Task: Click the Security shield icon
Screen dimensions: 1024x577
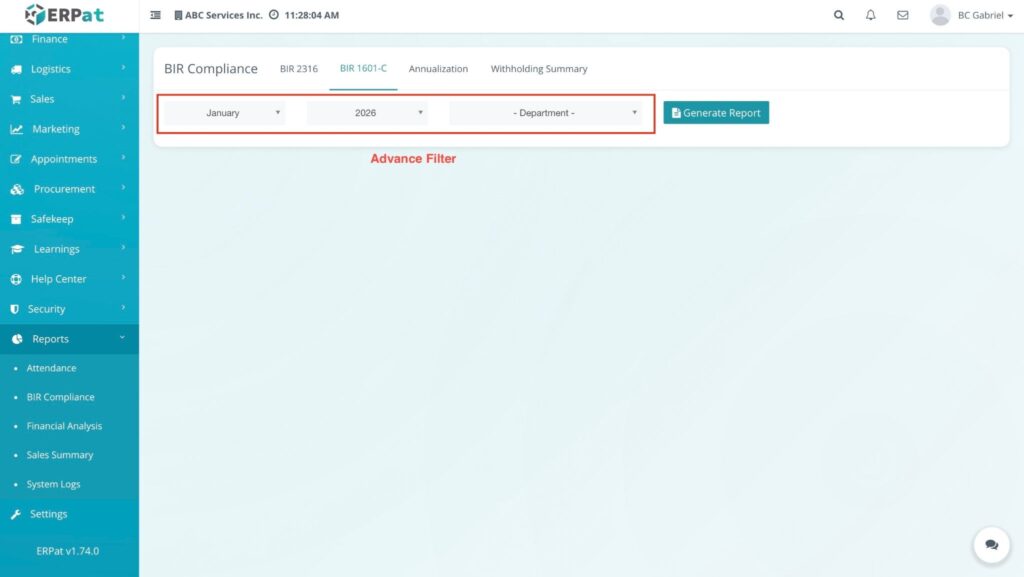Action: pyautogui.click(x=15, y=309)
